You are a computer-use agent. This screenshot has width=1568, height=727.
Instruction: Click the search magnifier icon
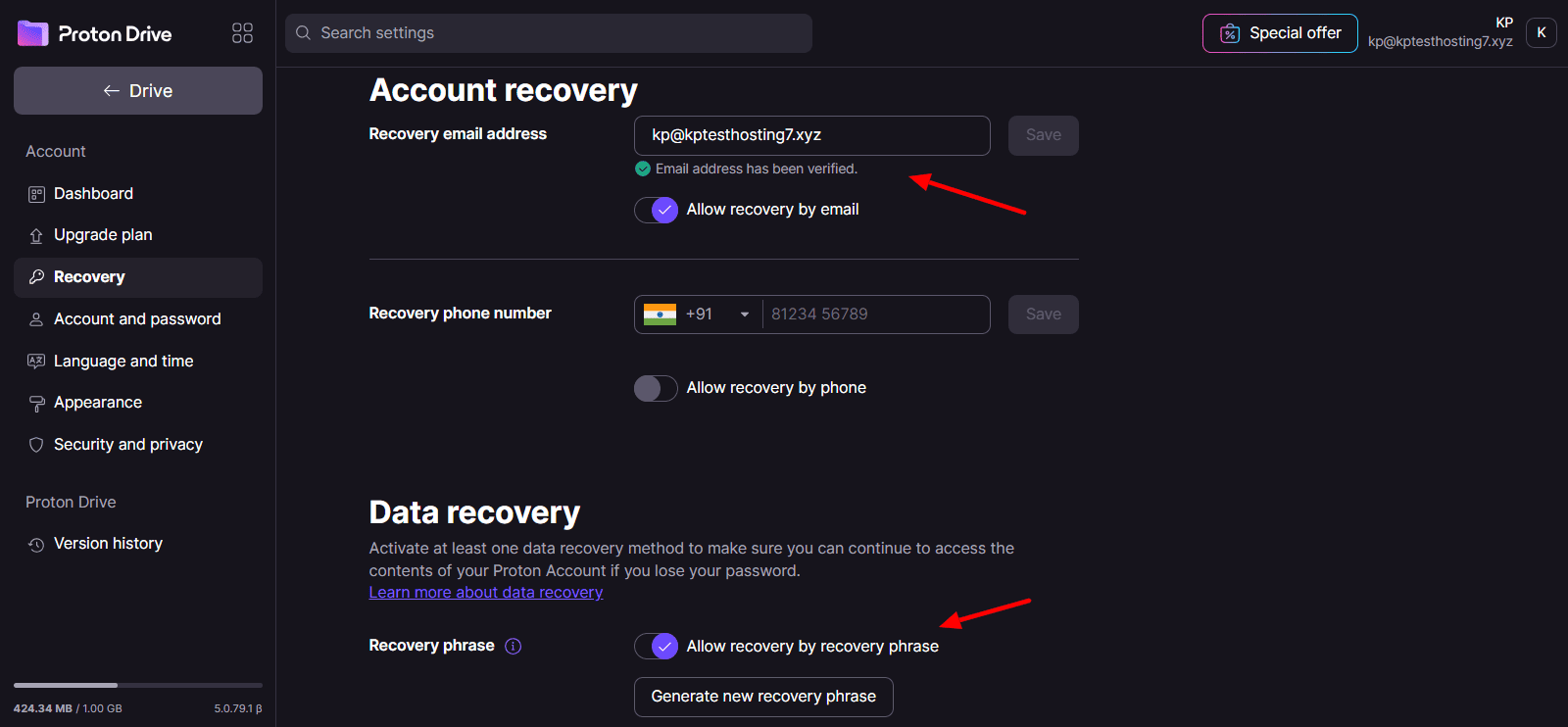(303, 33)
